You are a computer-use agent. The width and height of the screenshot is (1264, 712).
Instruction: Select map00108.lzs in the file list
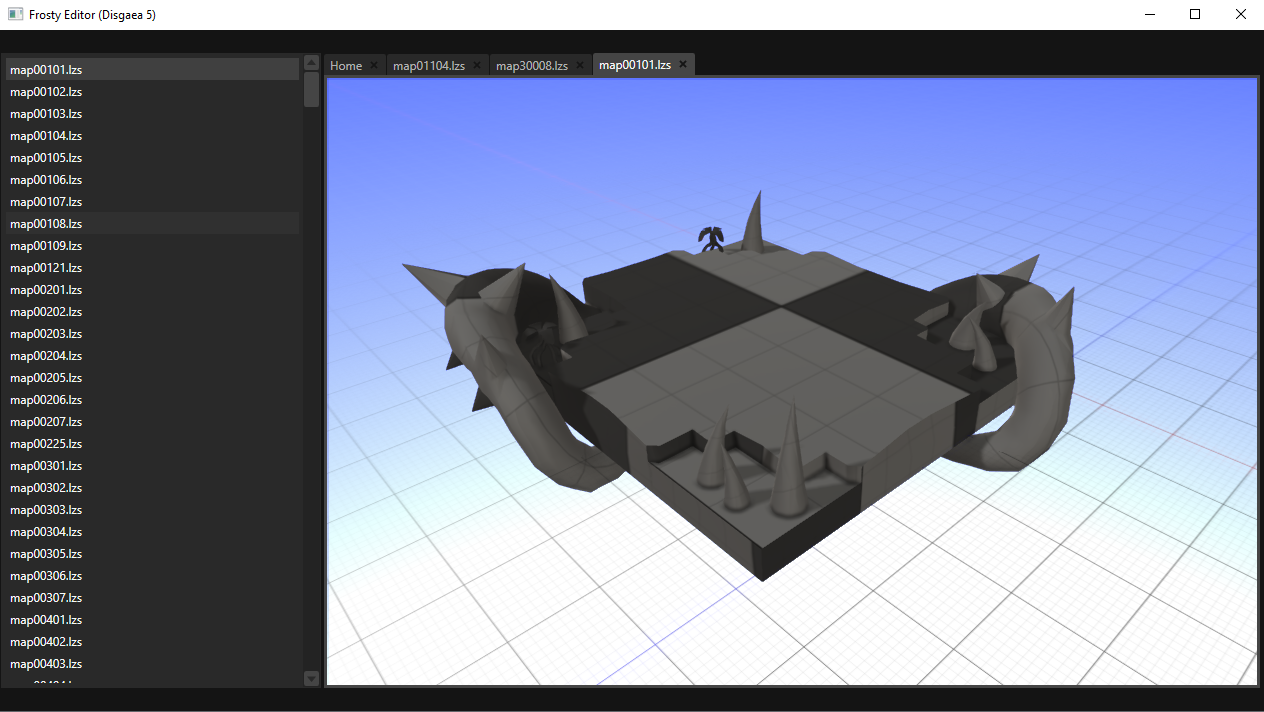coord(152,223)
